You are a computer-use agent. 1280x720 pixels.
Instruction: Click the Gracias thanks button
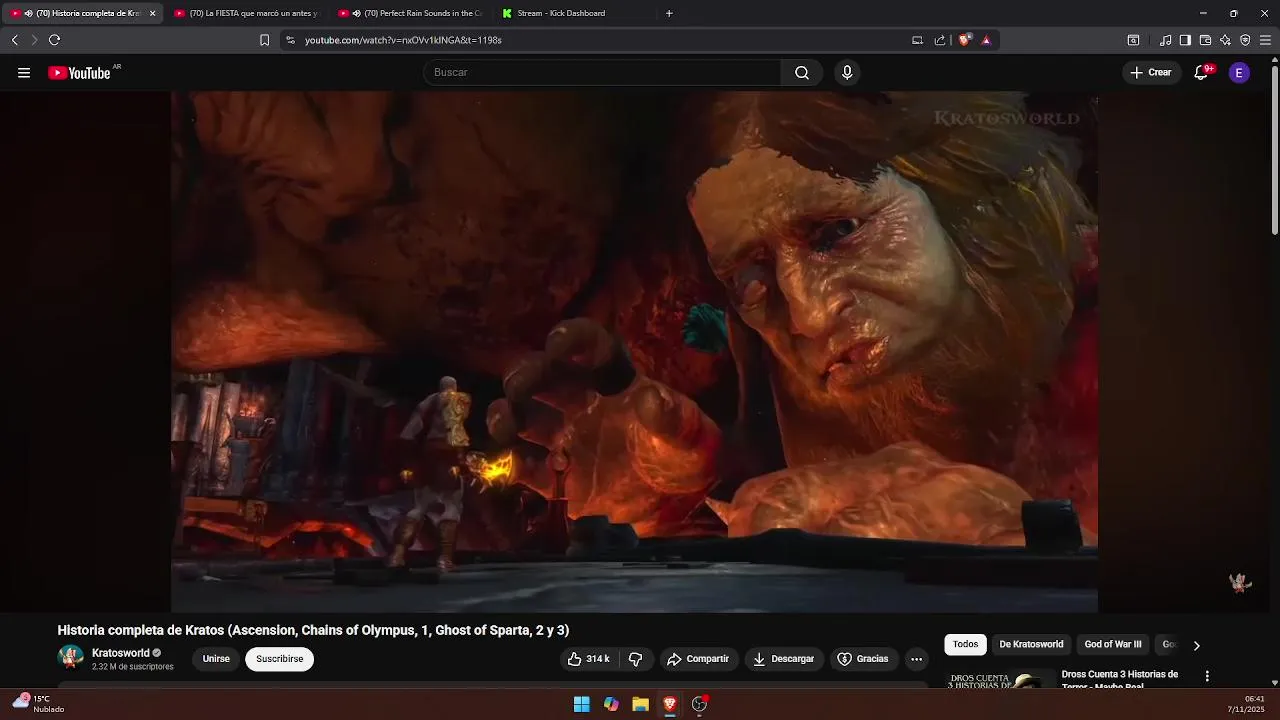point(863,659)
